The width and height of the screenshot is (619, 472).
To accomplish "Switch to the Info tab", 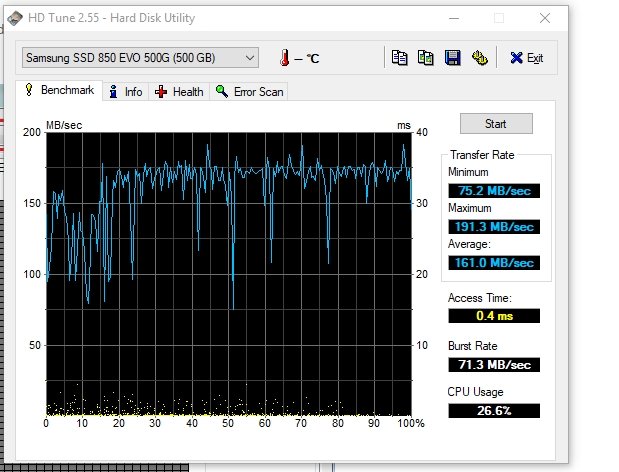I will [x=126, y=92].
